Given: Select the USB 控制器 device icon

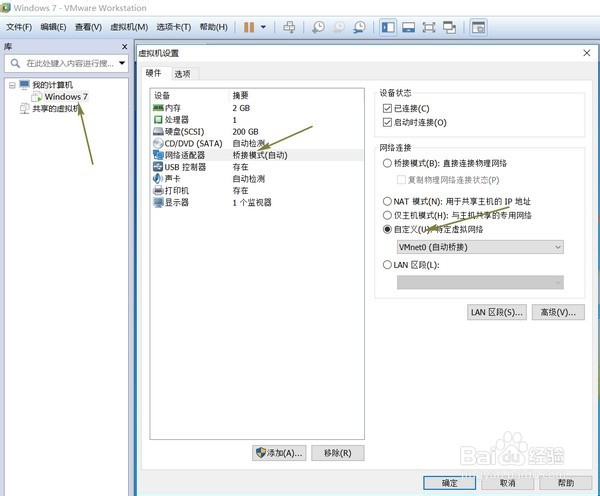Looking at the screenshot, I should tap(158, 167).
